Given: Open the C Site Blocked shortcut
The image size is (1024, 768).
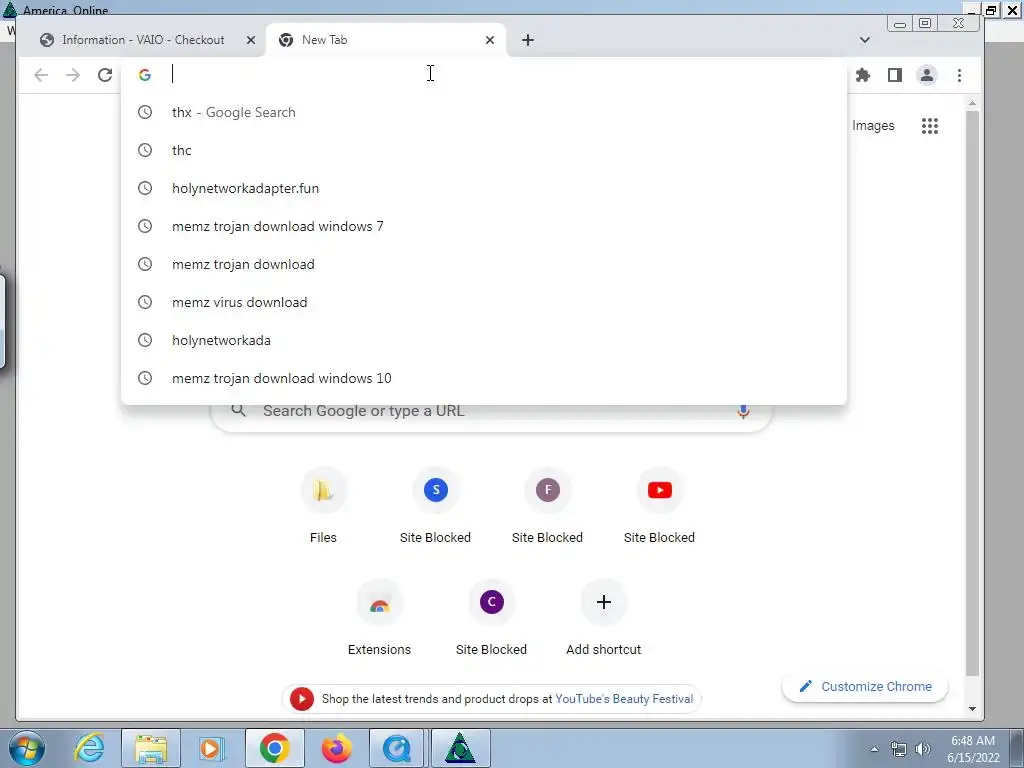Looking at the screenshot, I should (492, 602).
